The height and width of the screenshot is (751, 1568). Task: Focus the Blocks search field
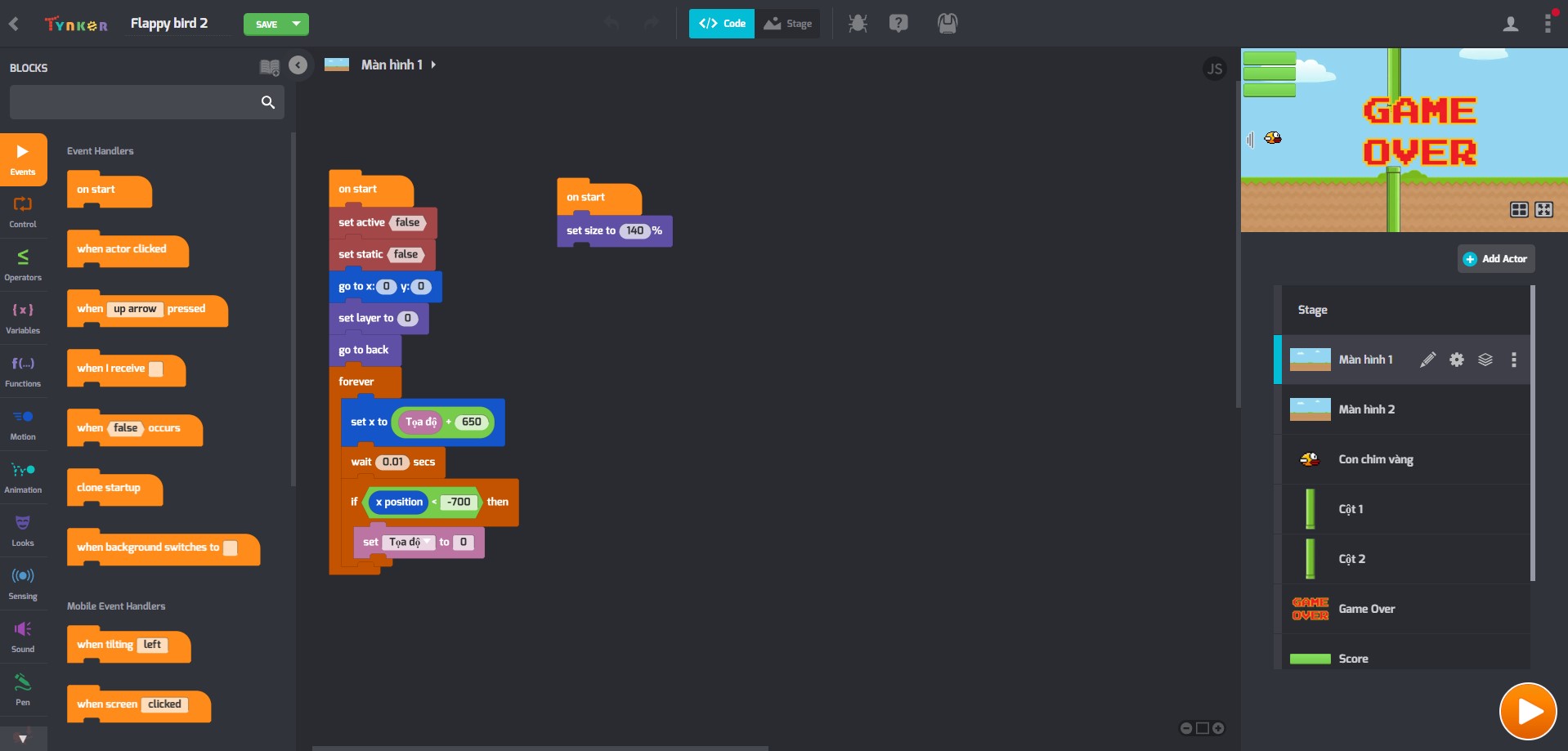tap(147, 102)
